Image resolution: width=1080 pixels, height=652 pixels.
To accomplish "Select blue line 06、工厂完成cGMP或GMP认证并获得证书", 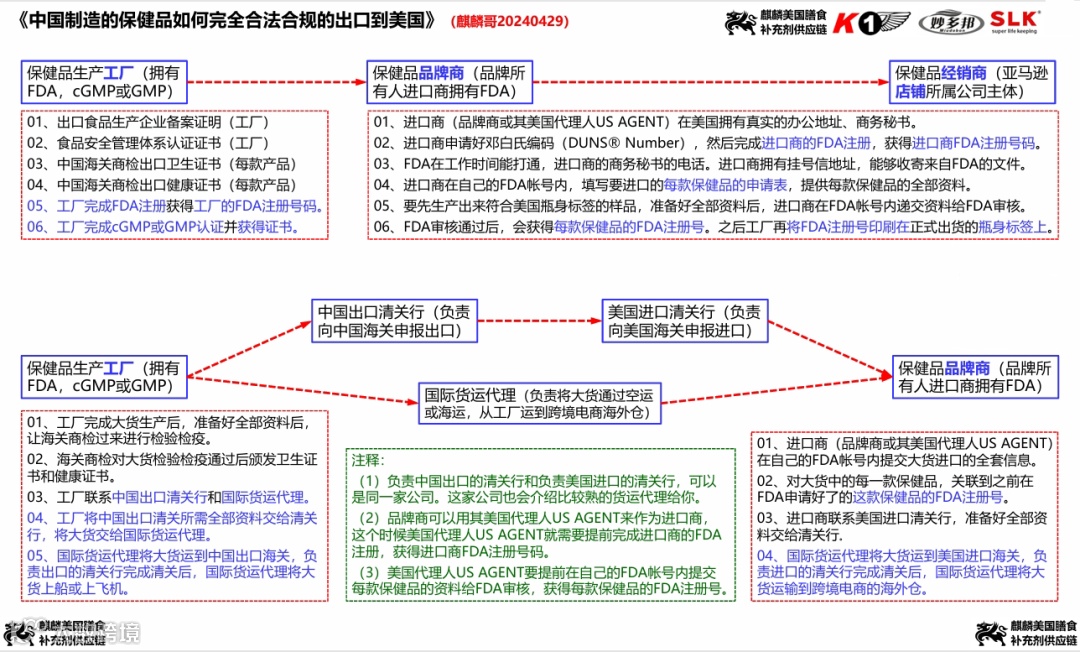I will point(163,227).
